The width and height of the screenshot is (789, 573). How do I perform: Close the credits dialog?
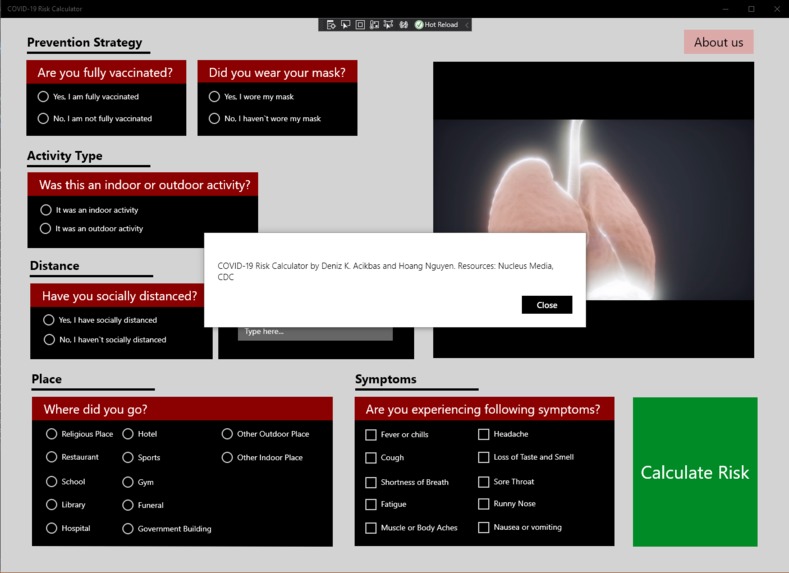(x=547, y=305)
